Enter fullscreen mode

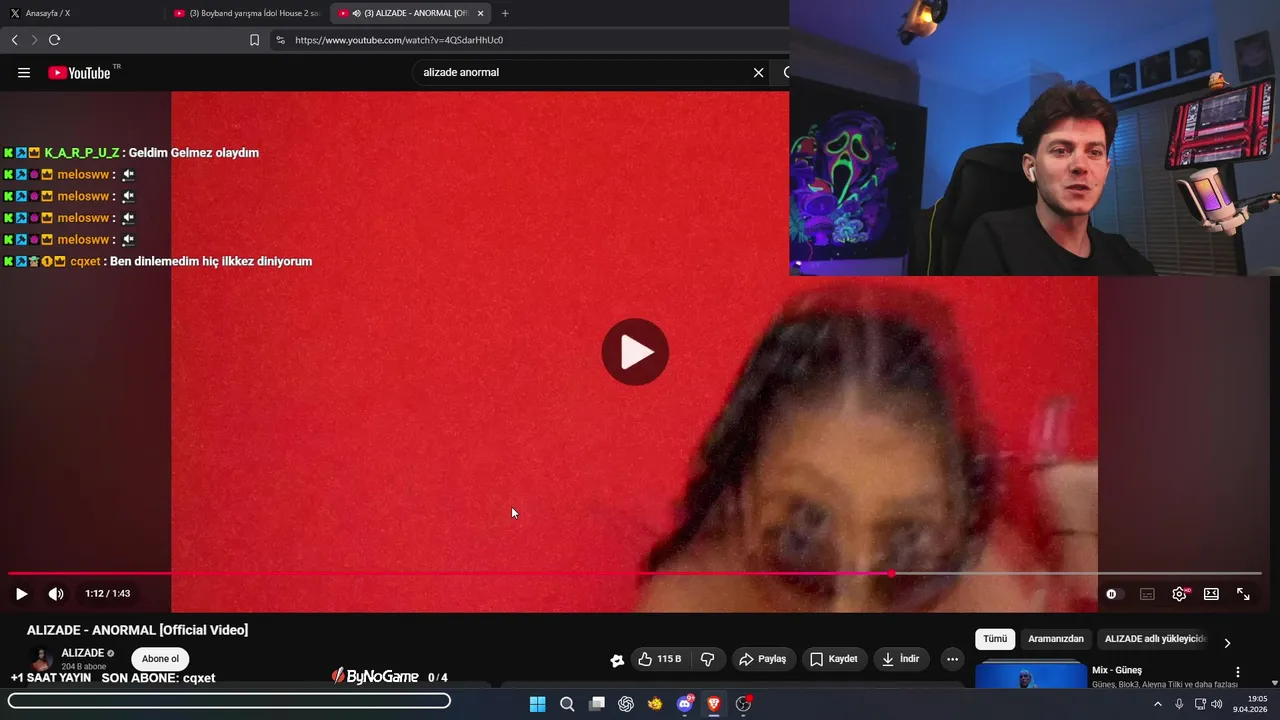[x=1243, y=594]
